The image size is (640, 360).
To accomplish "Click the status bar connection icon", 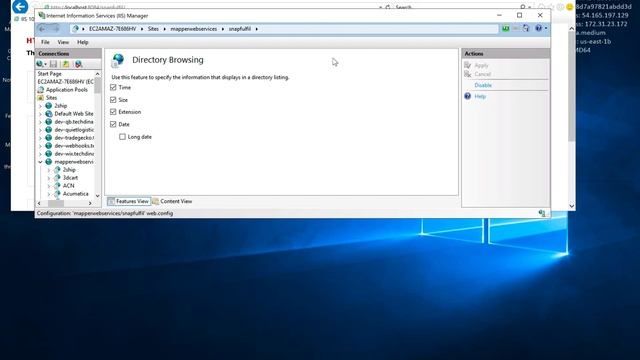I will 542,213.
